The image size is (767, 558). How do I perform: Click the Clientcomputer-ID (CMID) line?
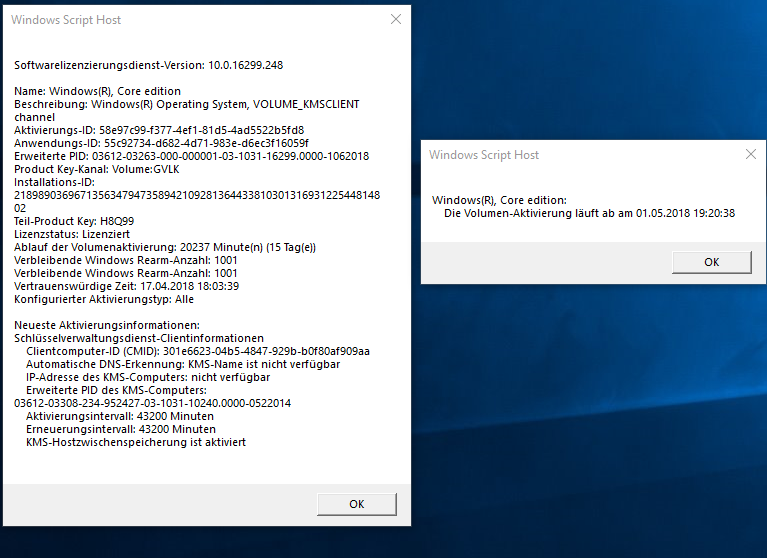(x=198, y=351)
